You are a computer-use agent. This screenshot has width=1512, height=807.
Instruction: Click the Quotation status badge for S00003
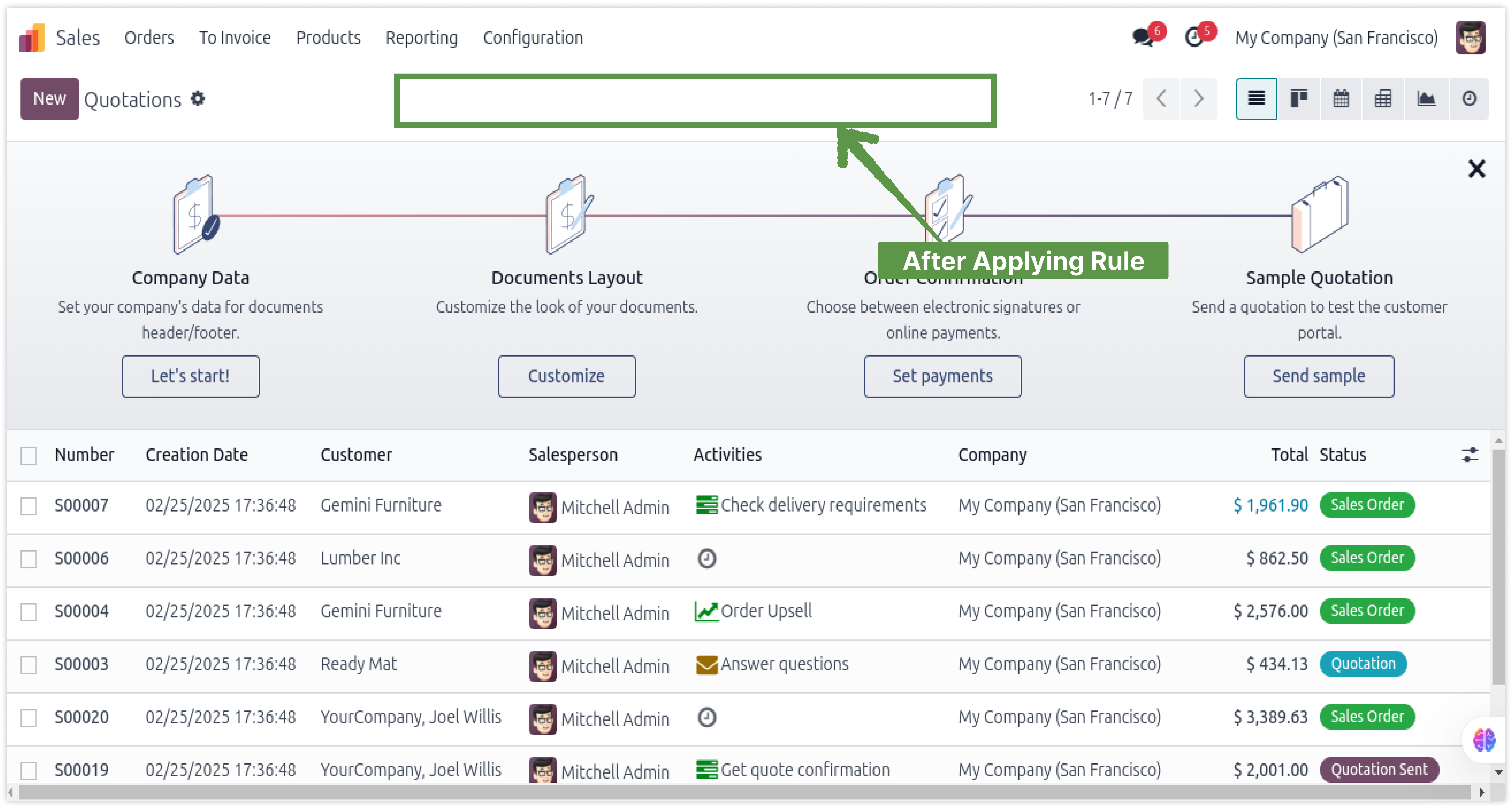1363,664
